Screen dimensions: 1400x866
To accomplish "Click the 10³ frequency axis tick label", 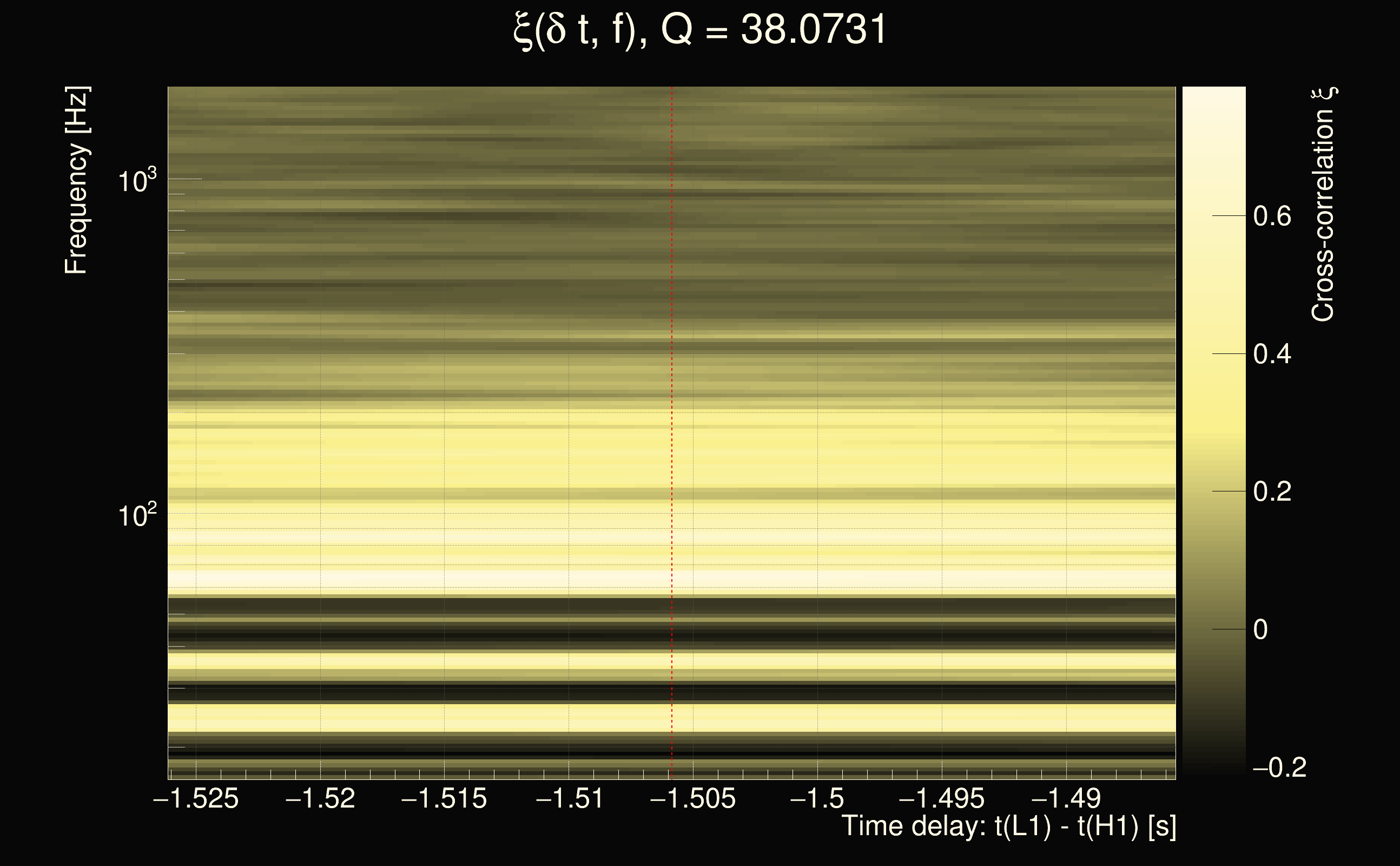I will click(137, 181).
